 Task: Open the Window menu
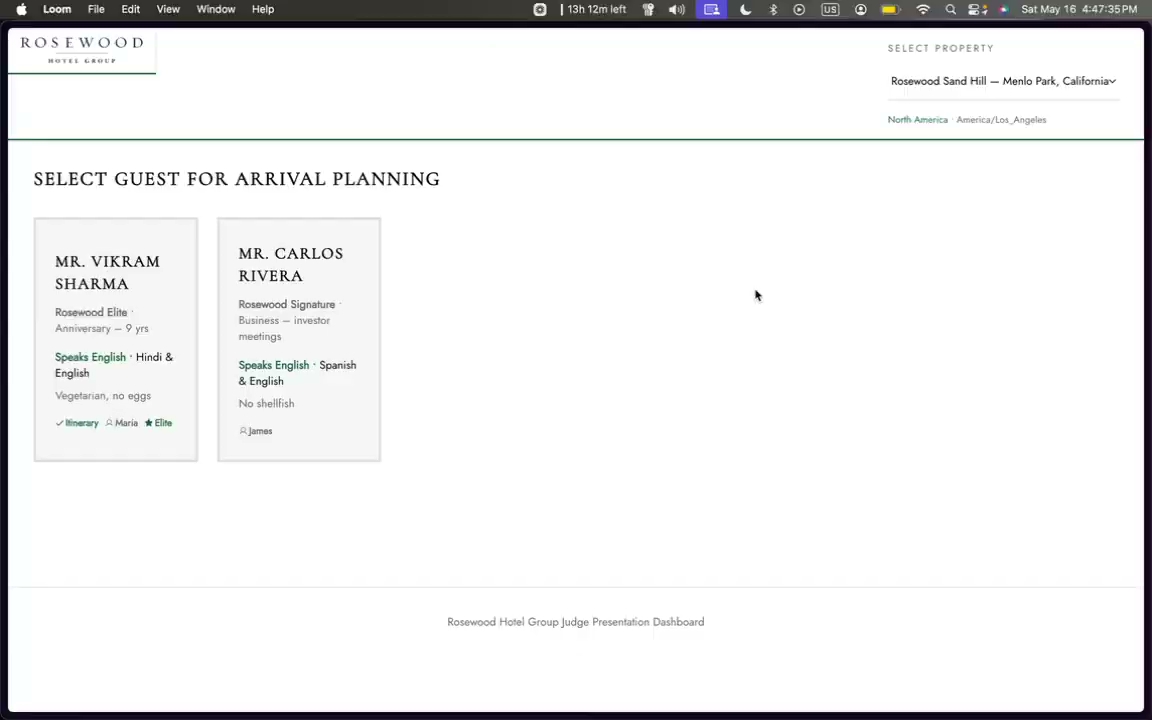coord(215,10)
